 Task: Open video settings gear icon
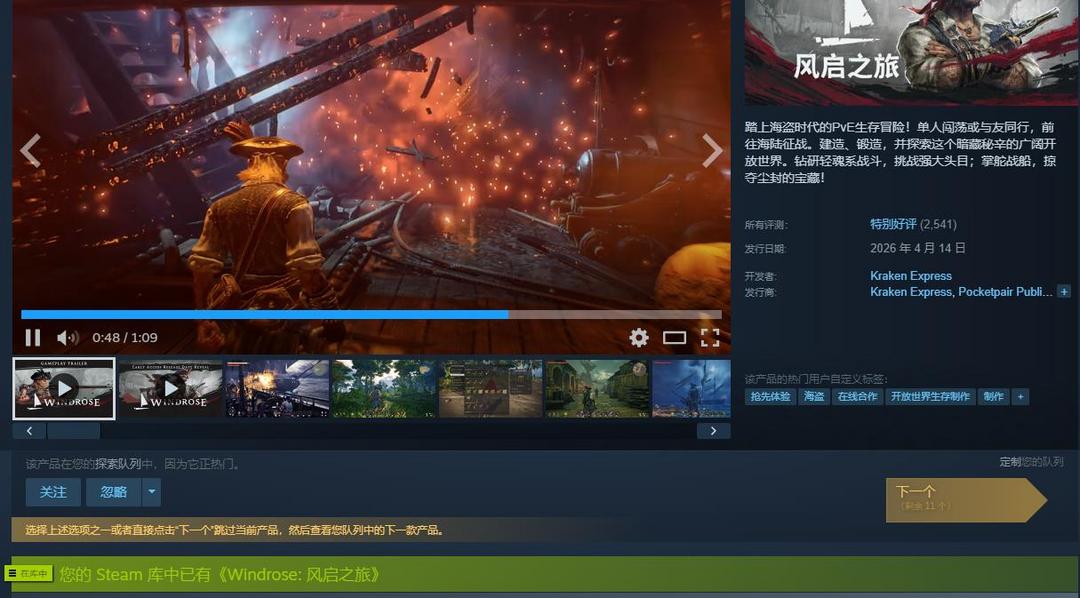pyautogui.click(x=639, y=338)
